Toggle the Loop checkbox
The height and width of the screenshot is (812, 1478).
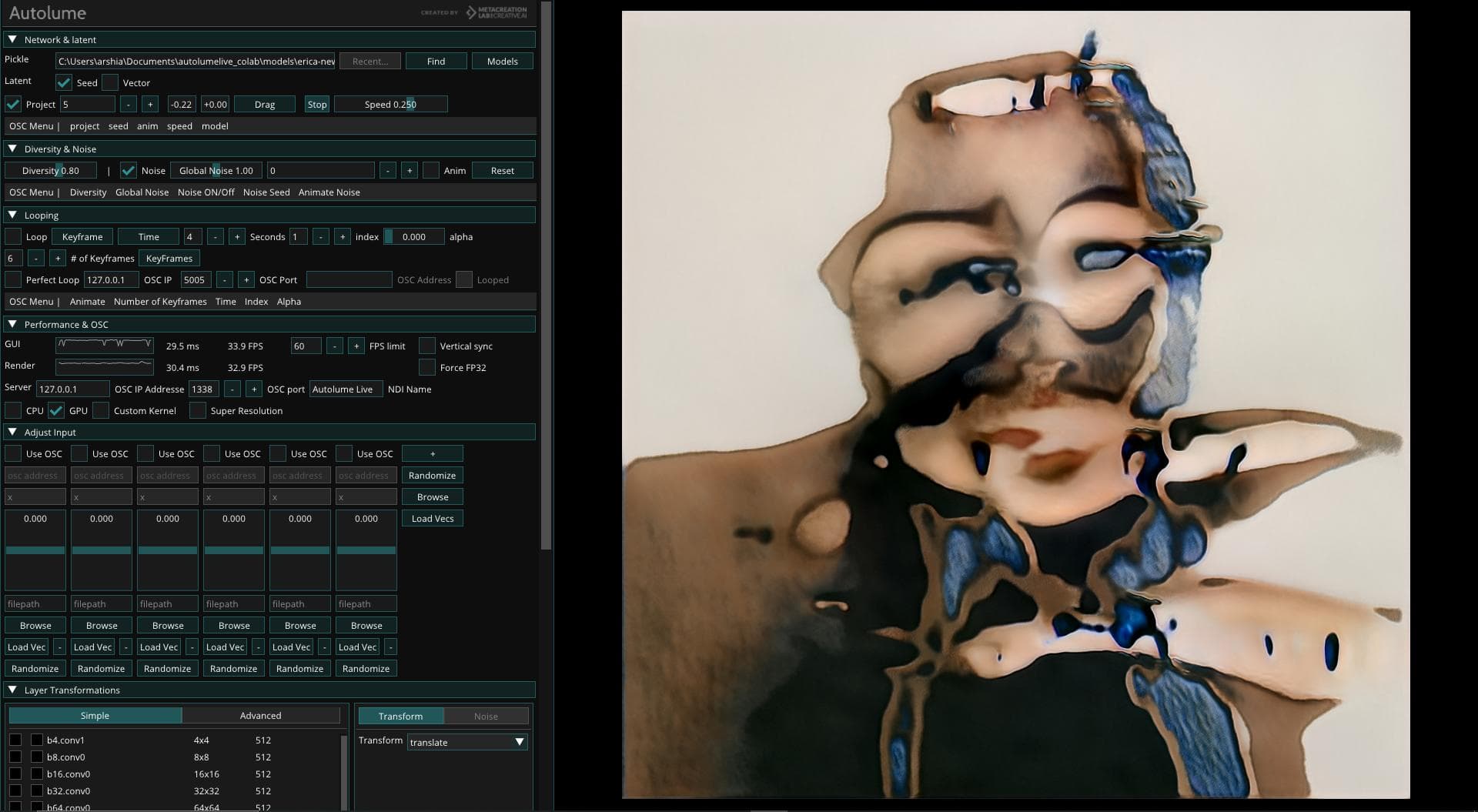tap(13, 236)
